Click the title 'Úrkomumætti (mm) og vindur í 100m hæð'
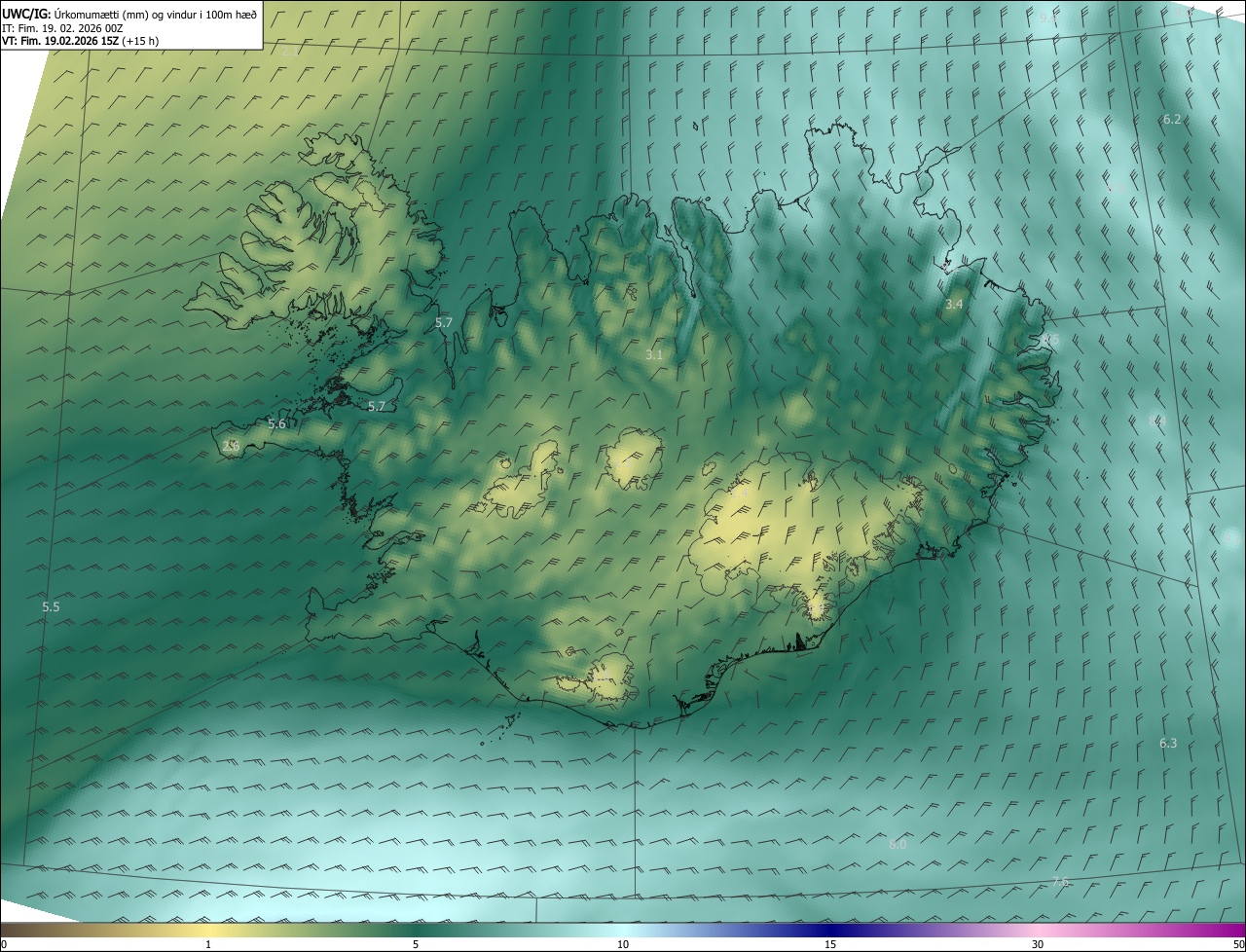 click(156, 14)
